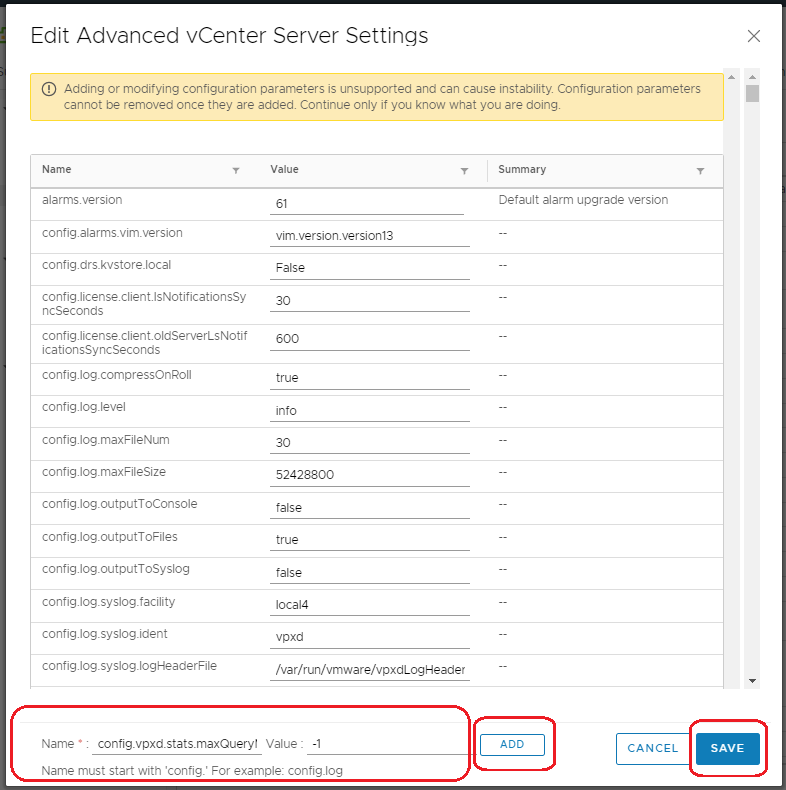Viewport: 786px width, 790px height.
Task: Click the dialog title text
Action: click(x=229, y=36)
